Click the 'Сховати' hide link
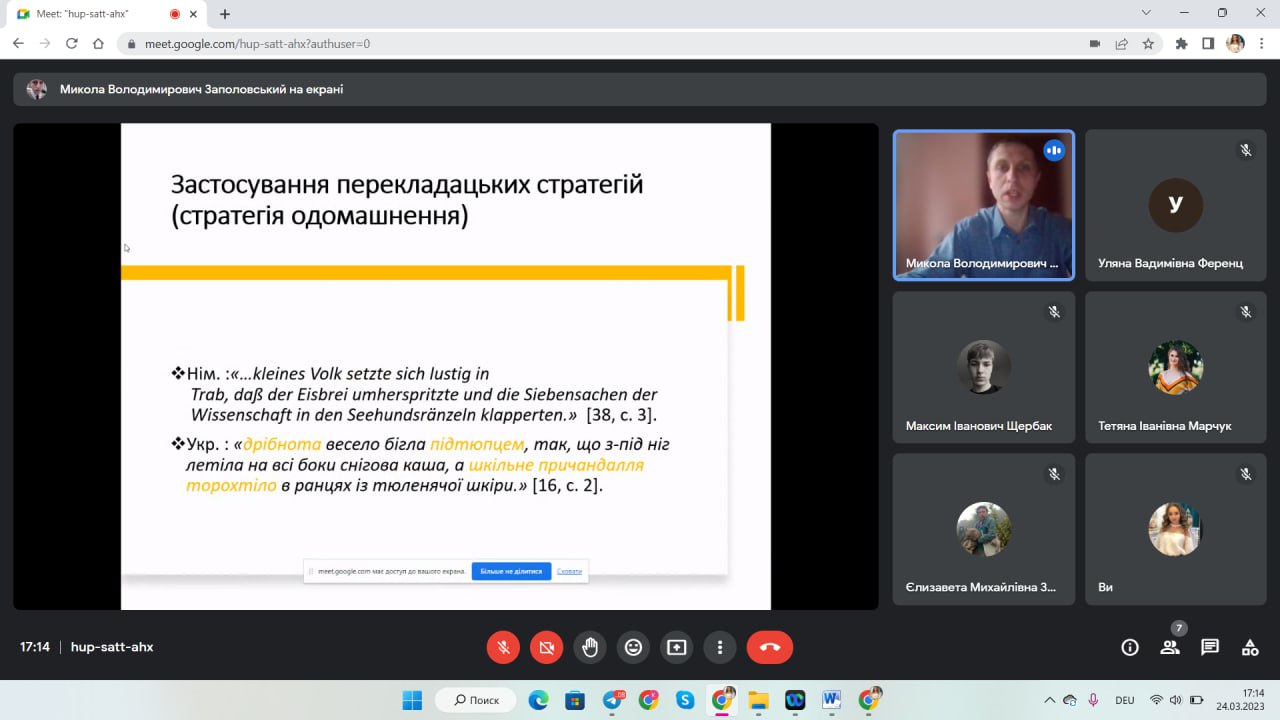The width and height of the screenshot is (1280, 720). click(569, 571)
